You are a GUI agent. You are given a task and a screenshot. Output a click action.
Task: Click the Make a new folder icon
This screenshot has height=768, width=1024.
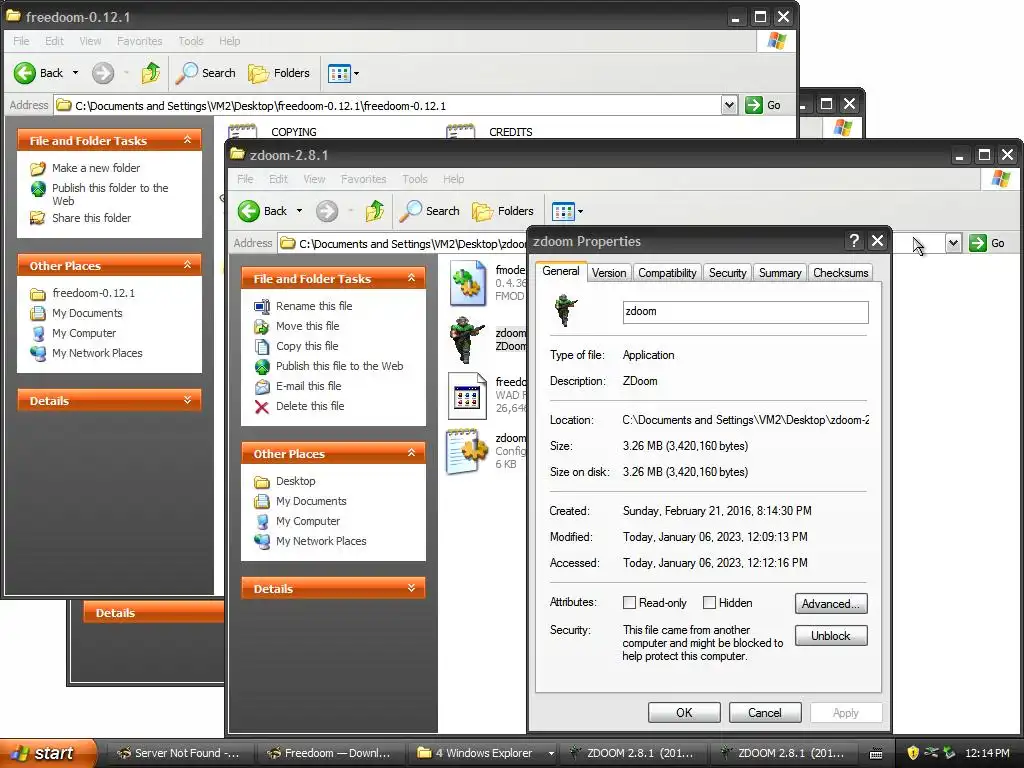pyautogui.click(x=38, y=168)
